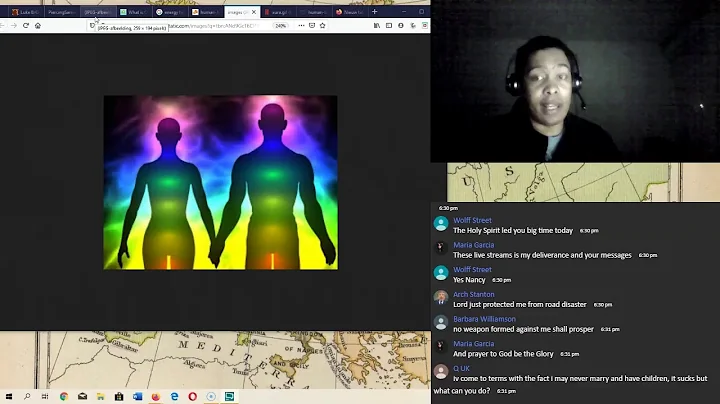
Task: Click Arch Stanton's chat avatar
Action: pyautogui.click(x=441, y=297)
